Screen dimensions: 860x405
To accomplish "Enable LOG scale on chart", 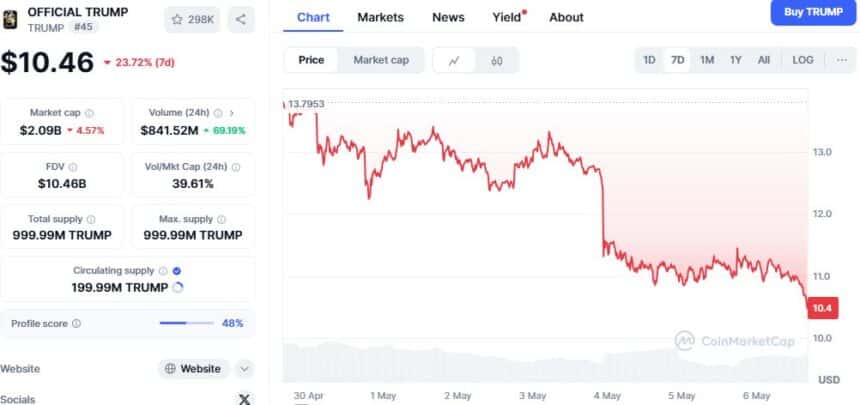I will click(802, 60).
